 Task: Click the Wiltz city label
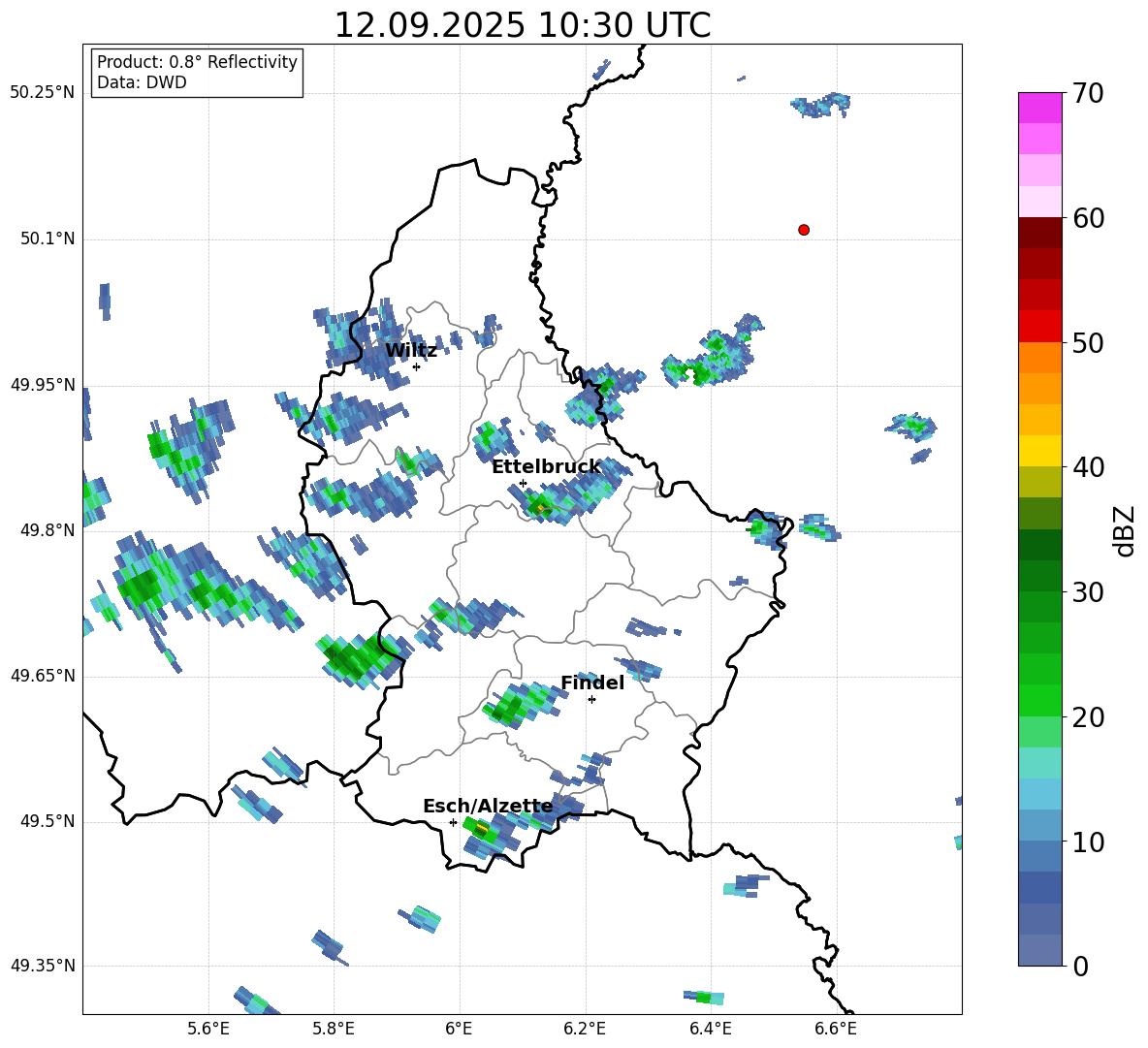tap(411, 351)
